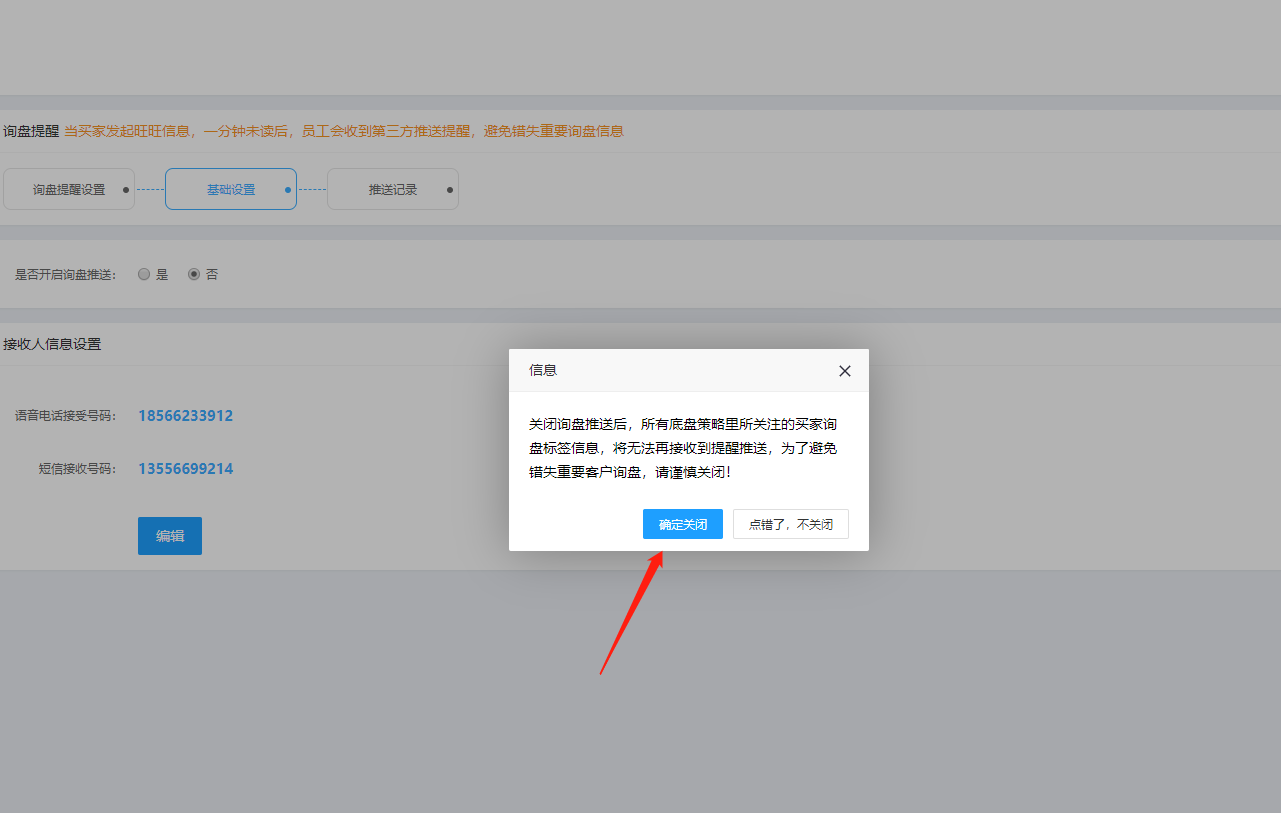The height and width of the screenshot is (813, 1281).
Task: Confirm closing with 确定关闭 button
Action: point(682,524)
